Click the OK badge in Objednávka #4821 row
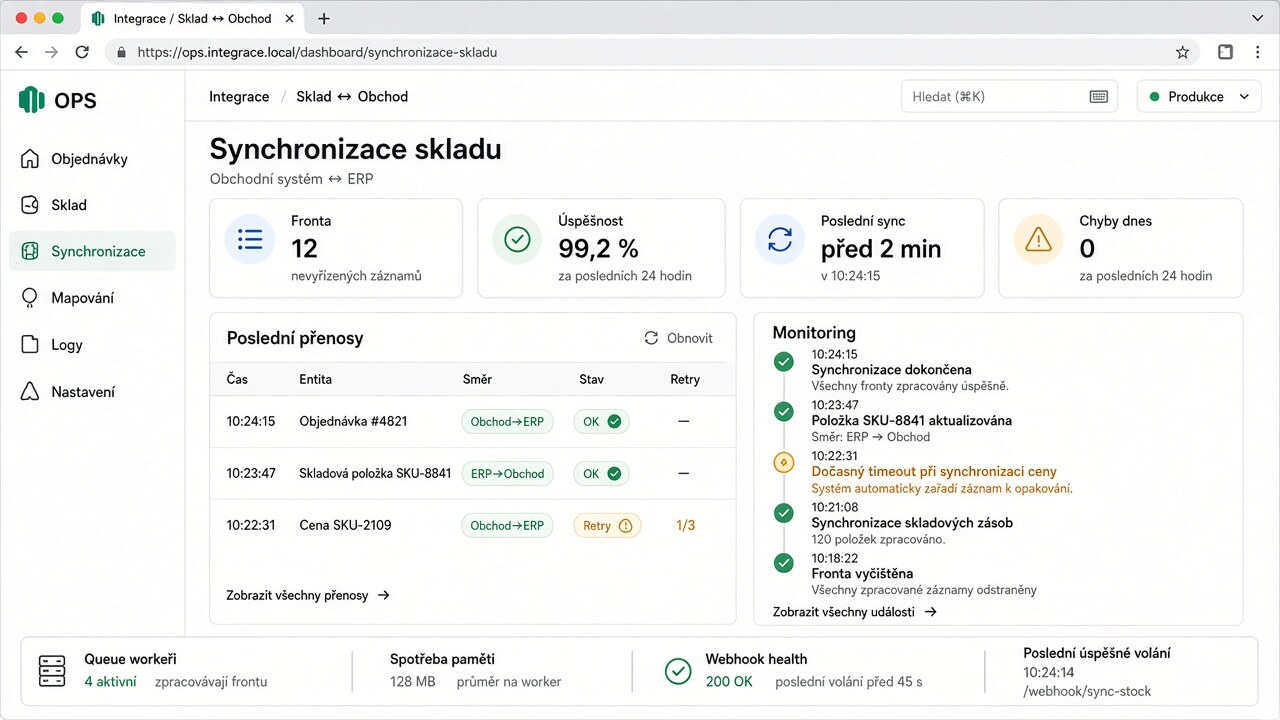 click(601, 421)
